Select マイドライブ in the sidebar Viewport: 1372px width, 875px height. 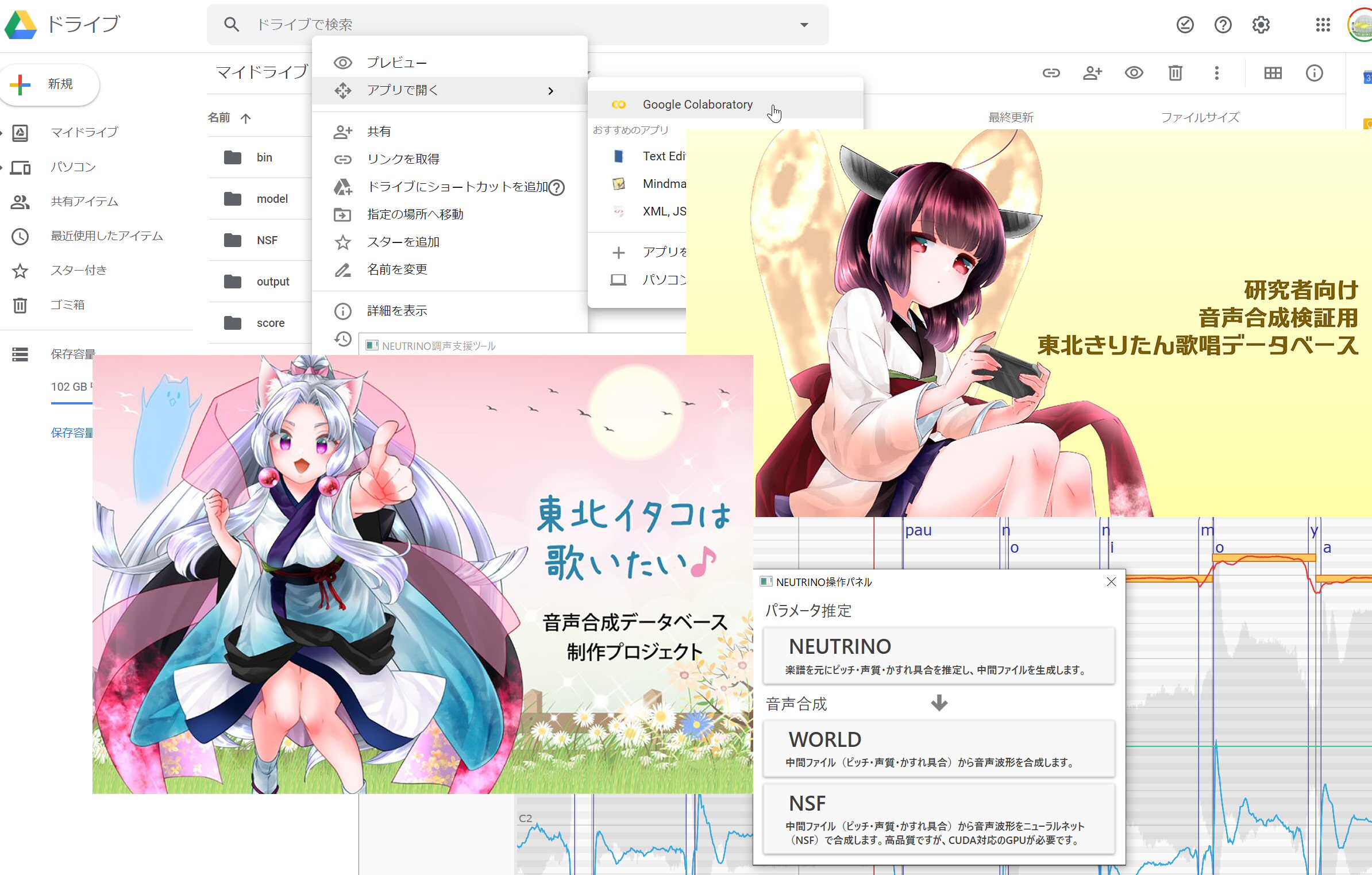84,132
